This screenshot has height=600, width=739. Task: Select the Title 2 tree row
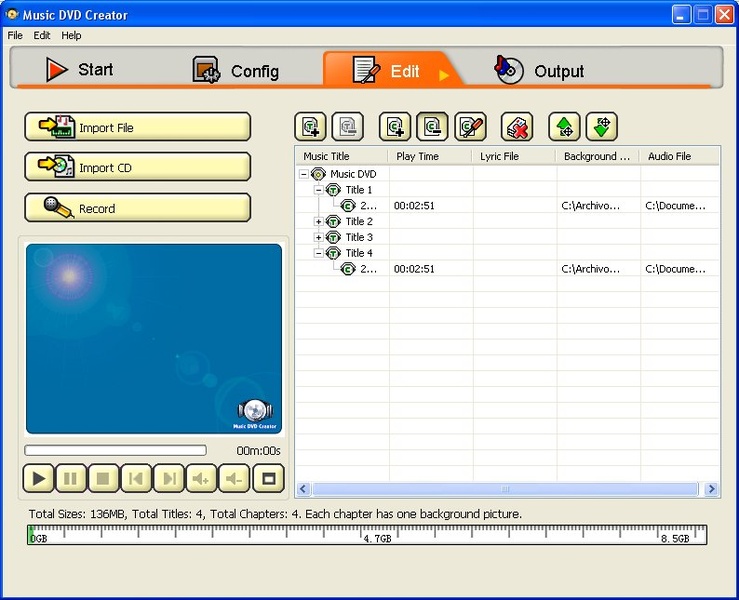tap(359, 222)
